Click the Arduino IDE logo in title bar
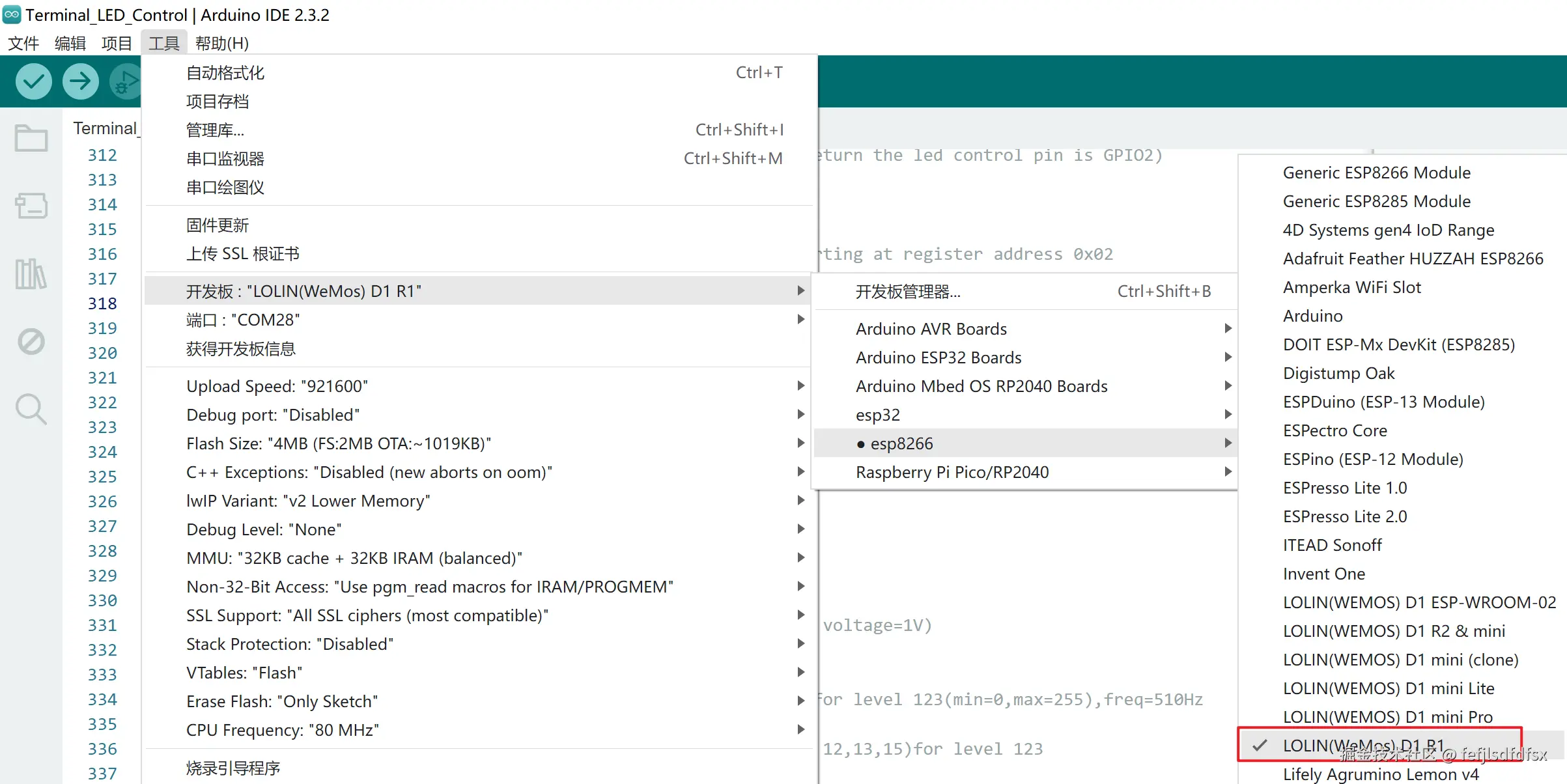 click(12, 14)
